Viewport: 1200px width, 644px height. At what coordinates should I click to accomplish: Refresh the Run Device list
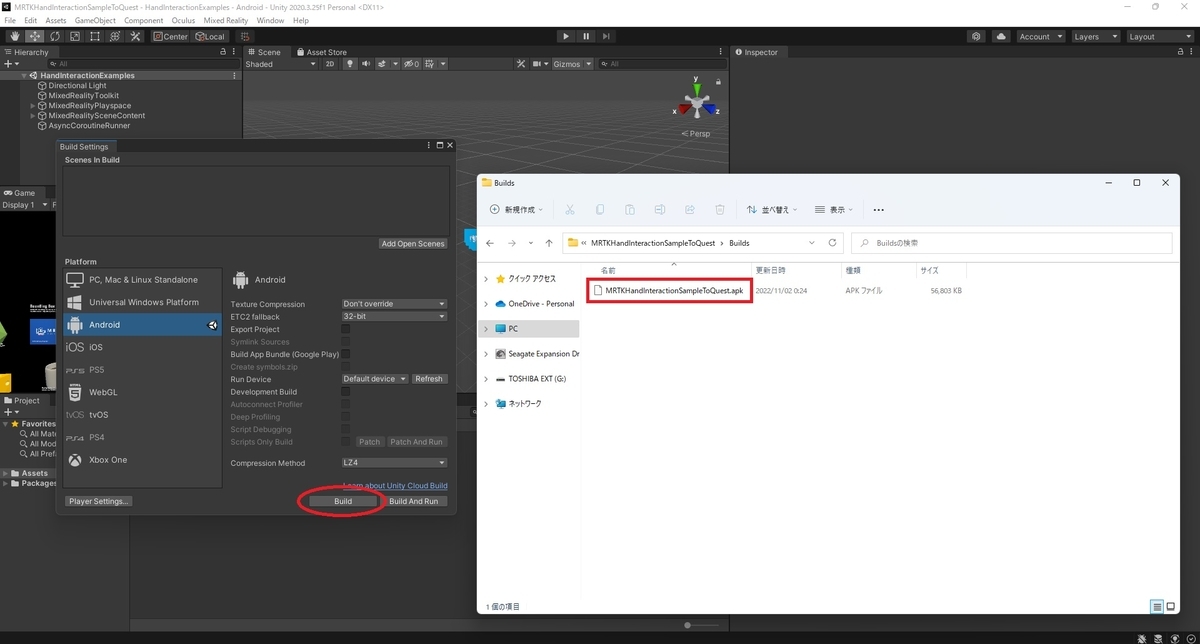(x=429, y=379)
